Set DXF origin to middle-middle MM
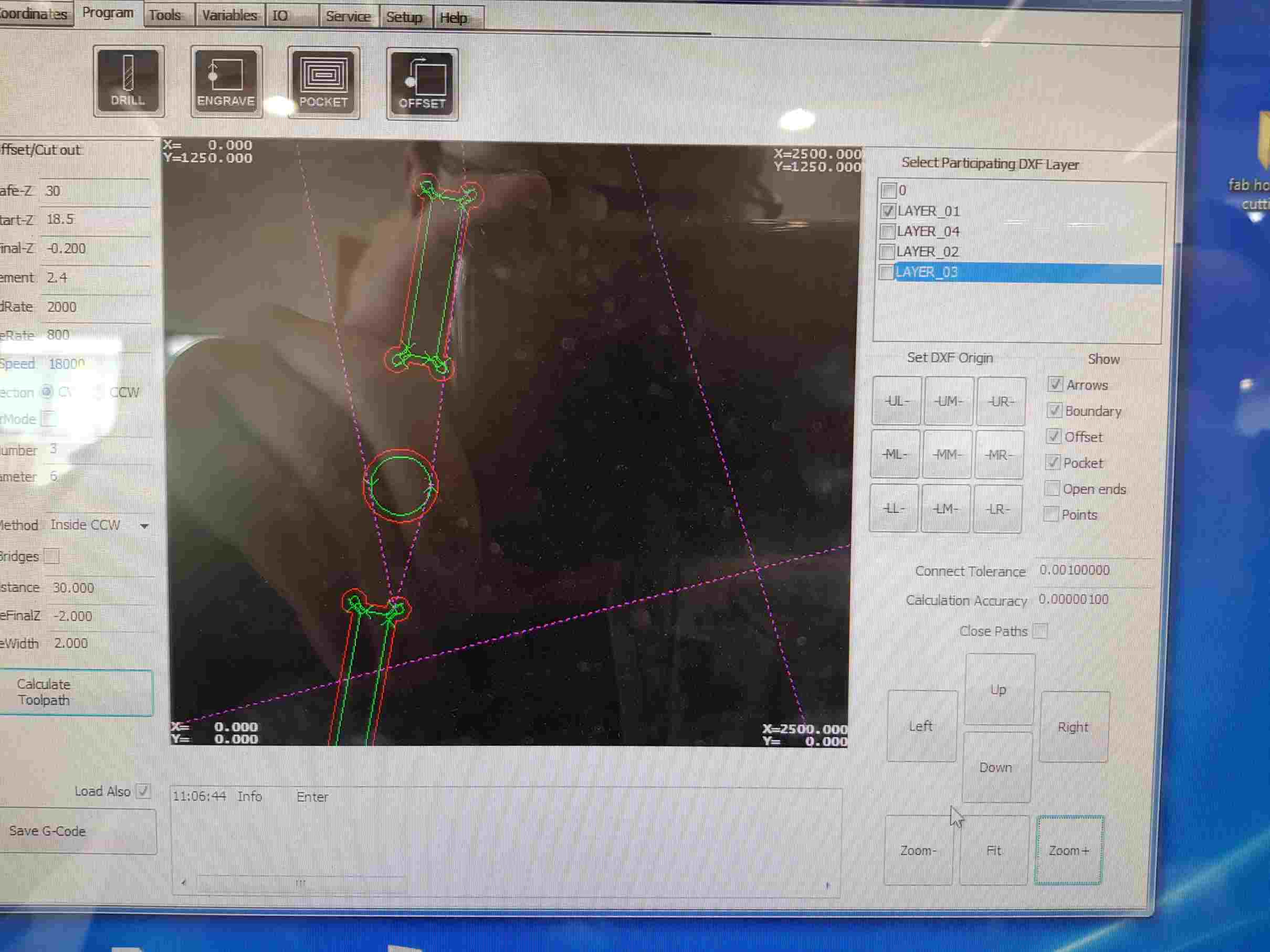This screenshot has width=1270, height=952. pos(947,454)
